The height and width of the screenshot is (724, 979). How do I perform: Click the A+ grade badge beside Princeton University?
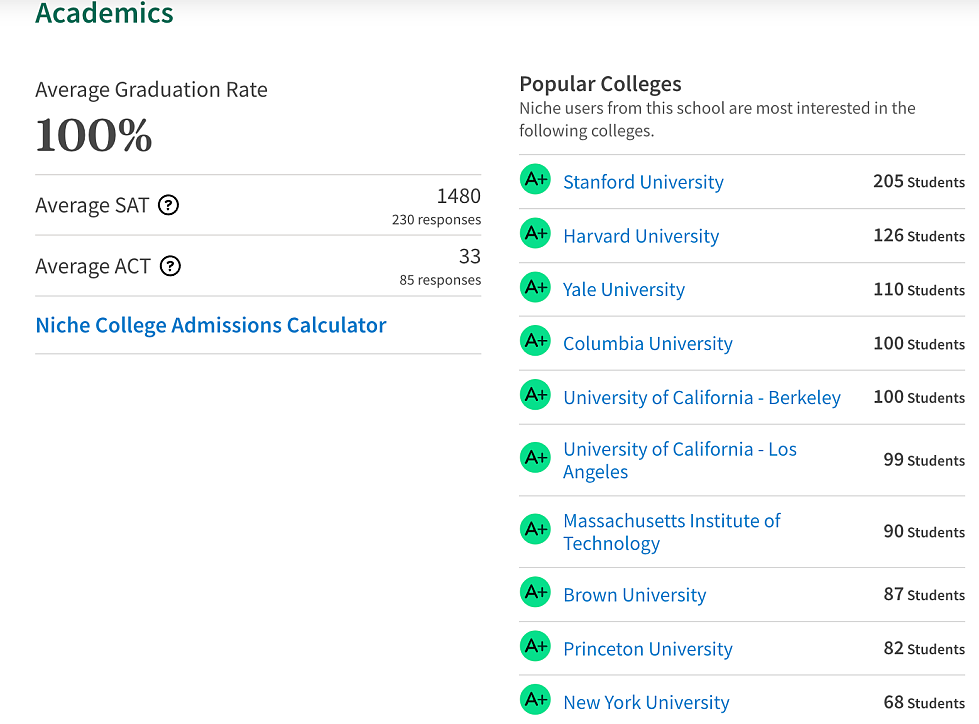click(535, 646)
